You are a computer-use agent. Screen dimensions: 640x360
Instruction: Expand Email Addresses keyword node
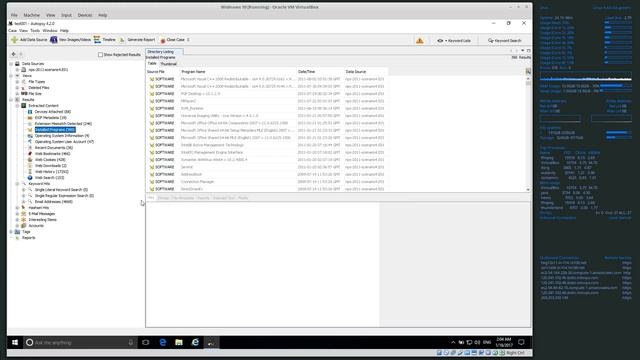click(23, 202)
